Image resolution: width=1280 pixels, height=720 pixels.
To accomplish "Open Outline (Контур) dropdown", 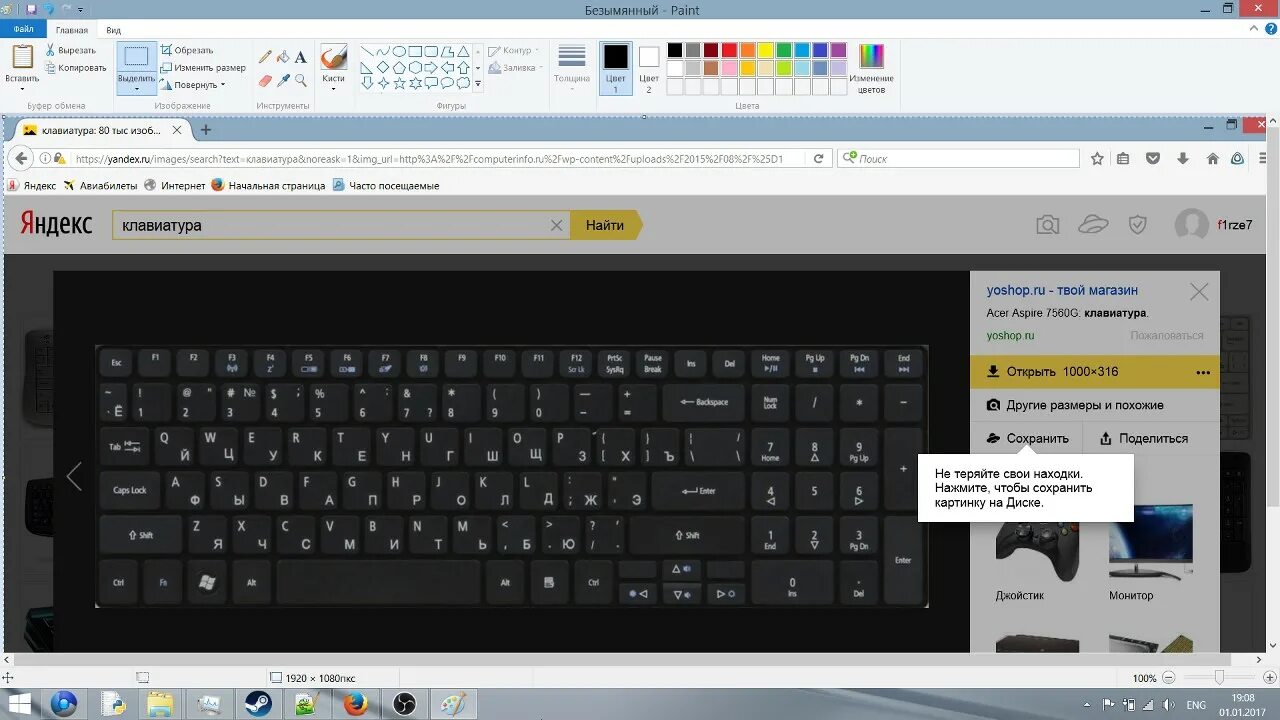I will point(513,51).
